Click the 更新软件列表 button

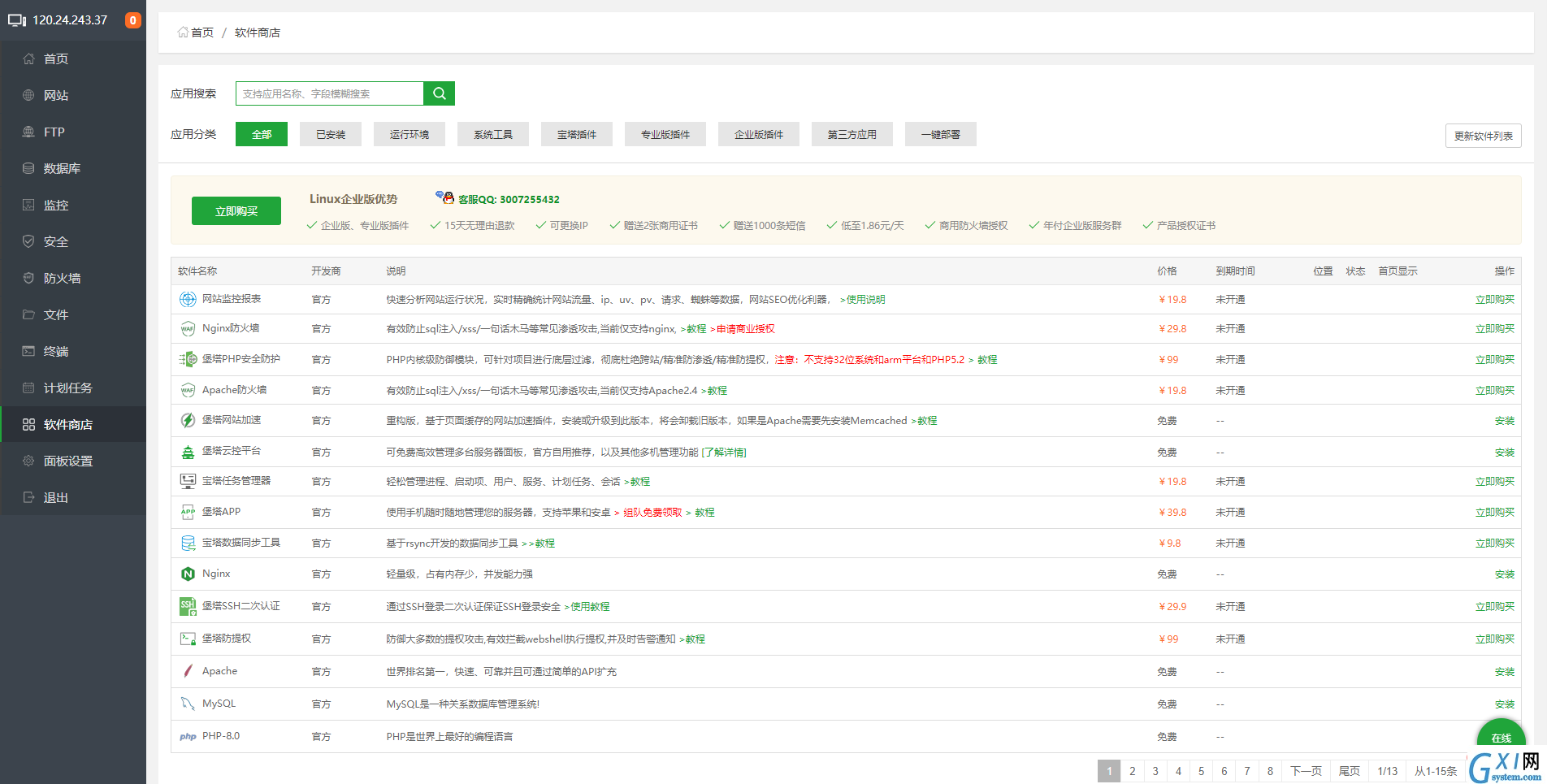pyautogui.click(x=1484, y=136)
